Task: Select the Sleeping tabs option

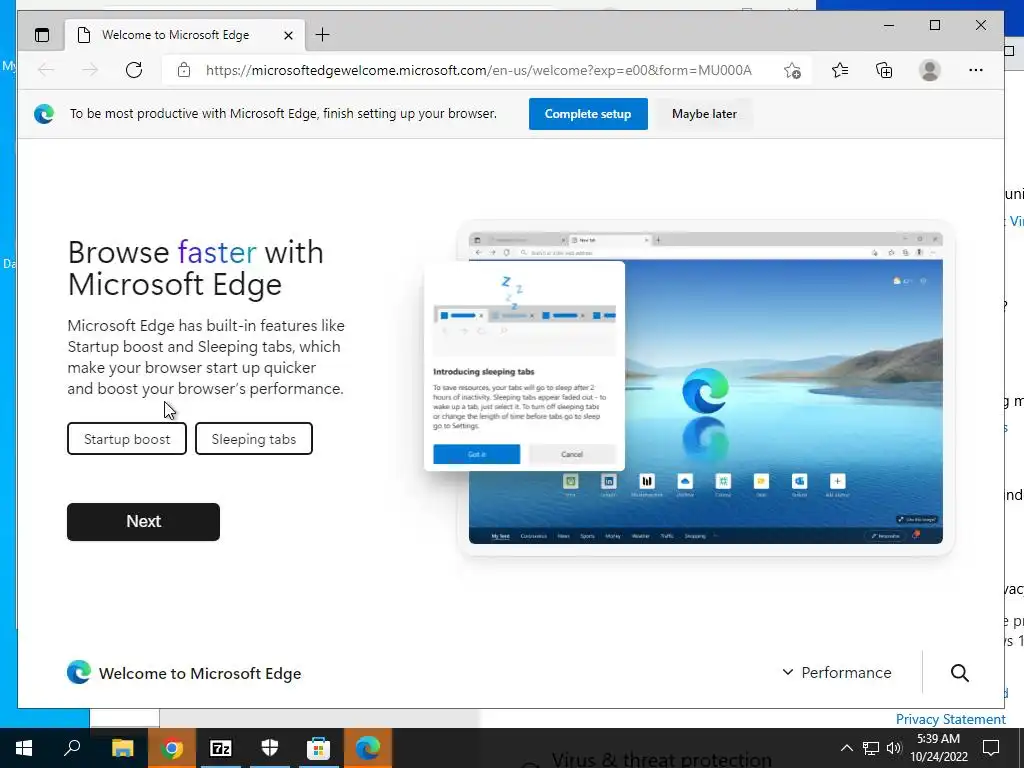Action: (x=253, y=439)
